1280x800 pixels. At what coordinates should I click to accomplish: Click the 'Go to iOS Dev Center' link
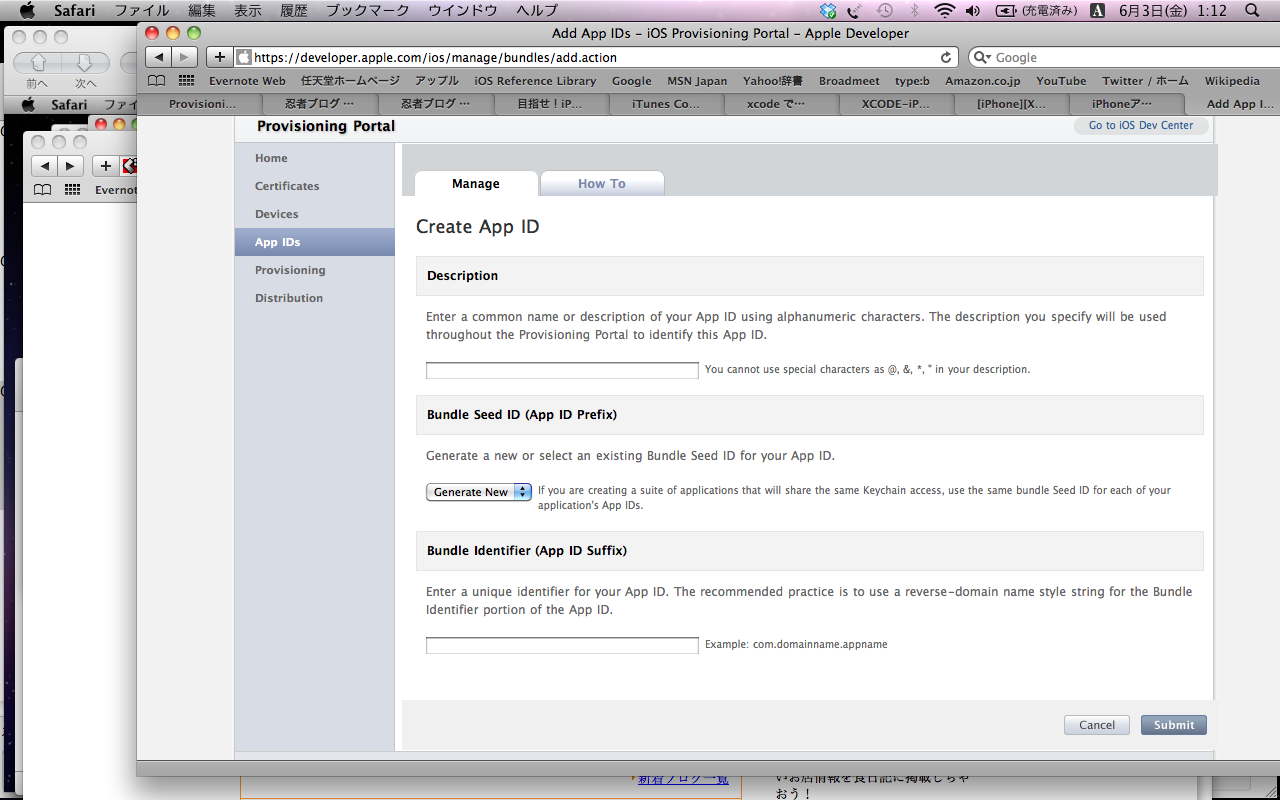(1141, 126)
